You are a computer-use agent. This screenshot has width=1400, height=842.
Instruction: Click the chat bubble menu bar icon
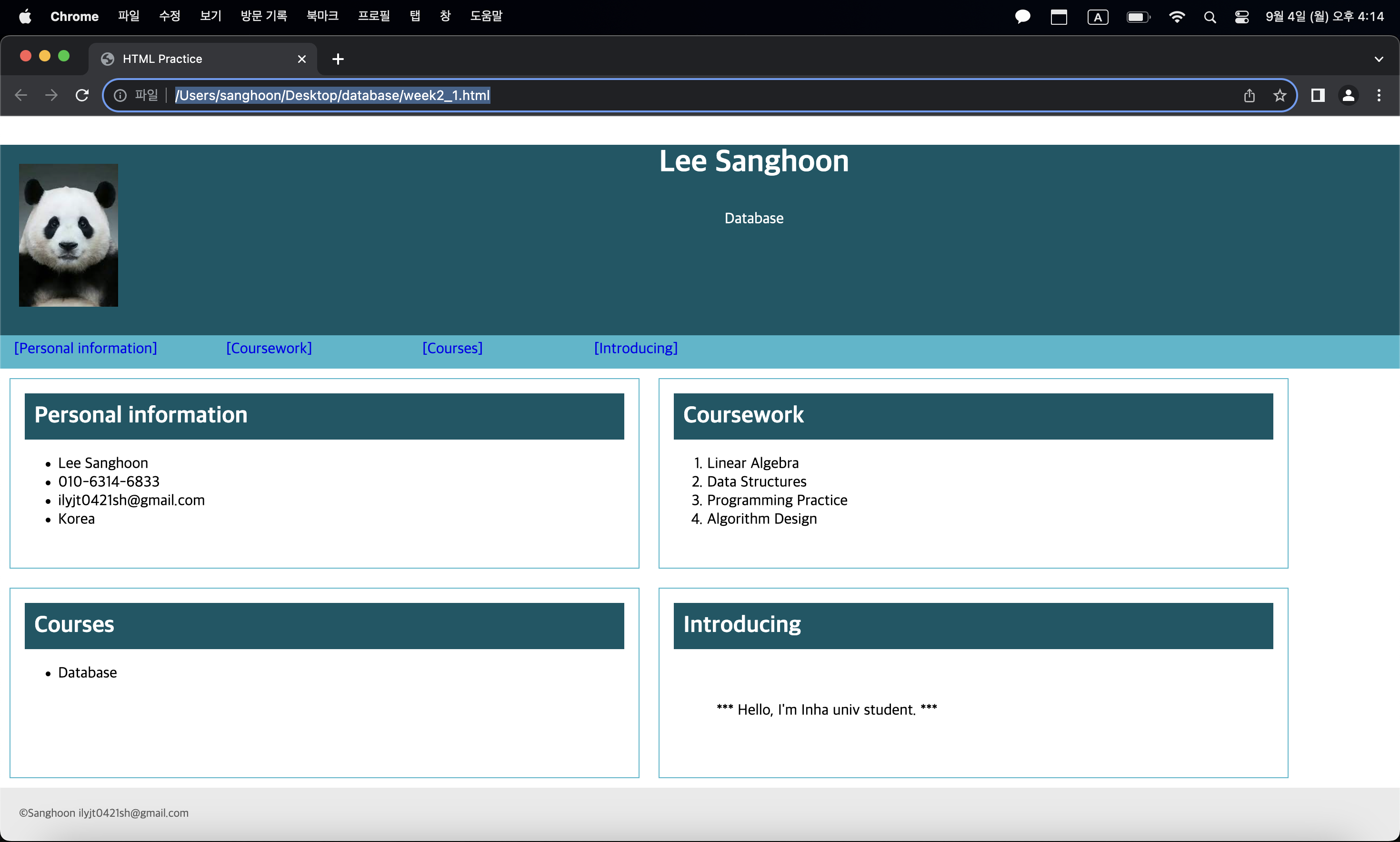tap(1022, 17)
